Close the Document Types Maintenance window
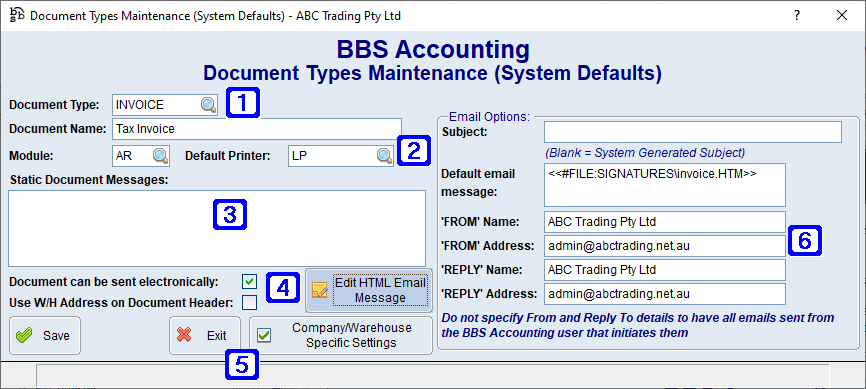866x389 pixels. pyautogui.click(x=842, y=15)
